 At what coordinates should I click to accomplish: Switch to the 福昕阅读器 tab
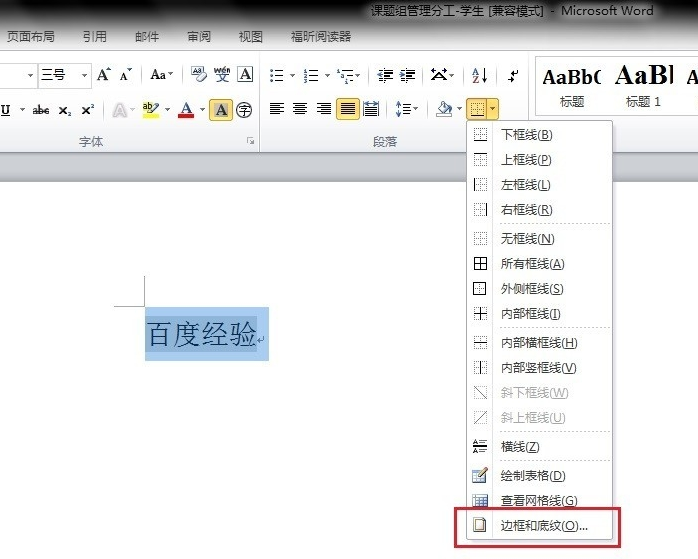[x=321, y=36]
